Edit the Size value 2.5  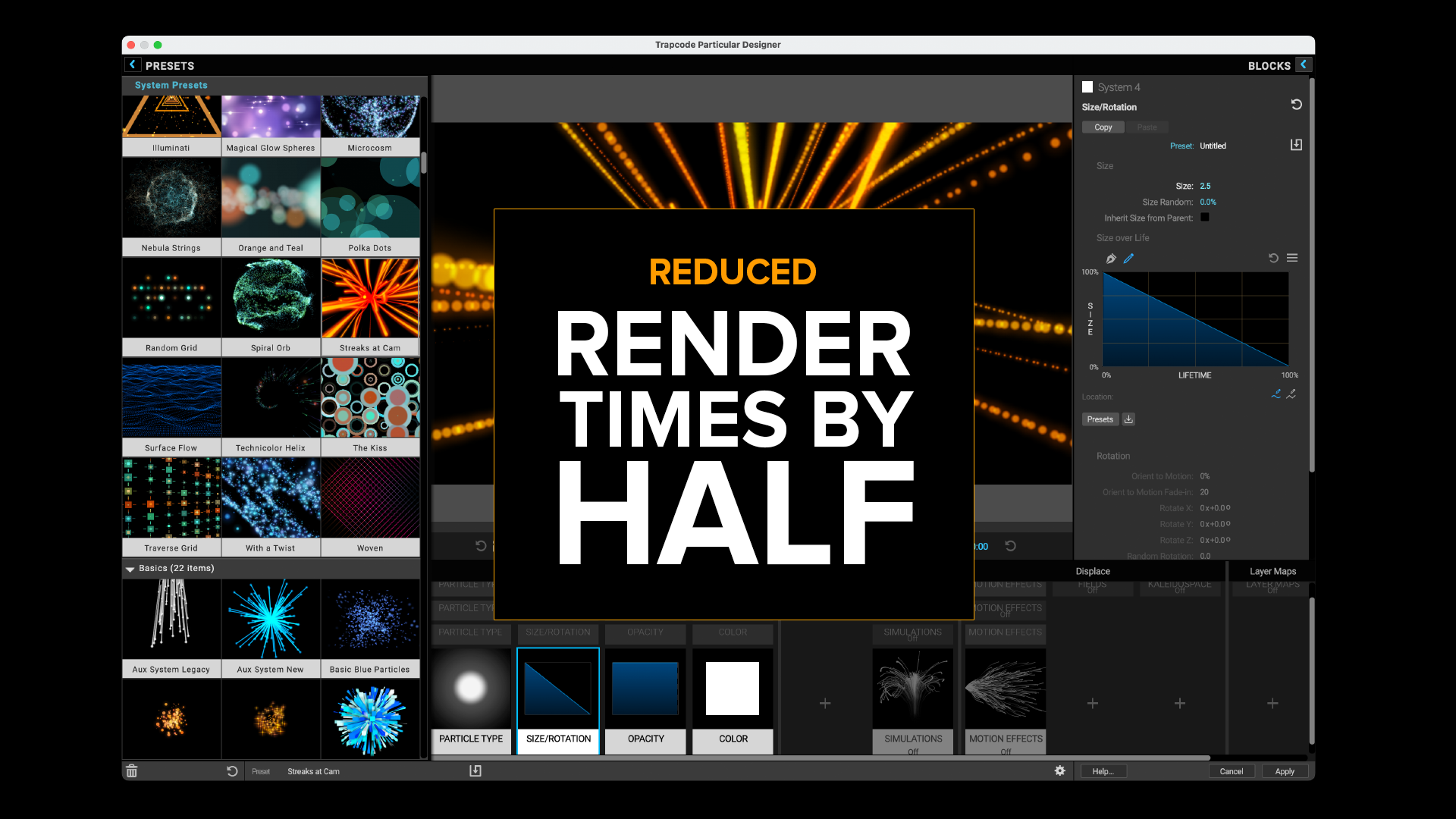tap(1205, 186)
